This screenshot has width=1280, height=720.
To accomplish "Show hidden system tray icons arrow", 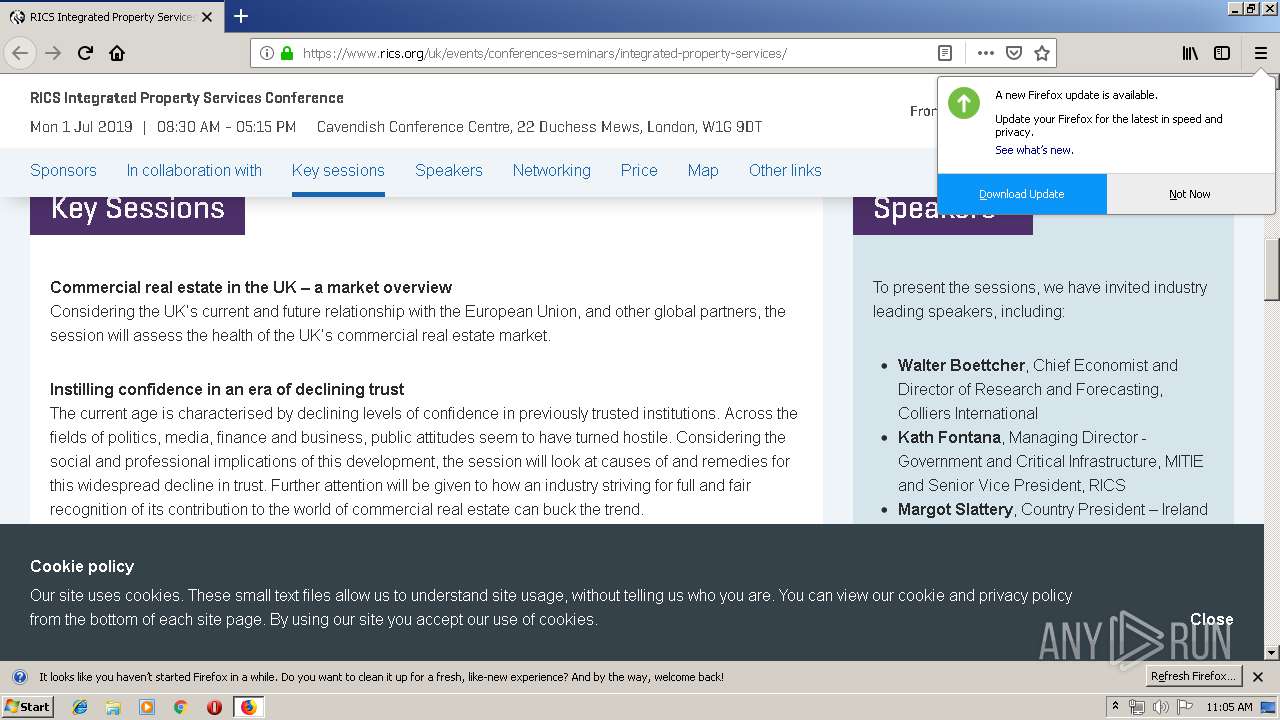I will click(x=1116, y=707).
